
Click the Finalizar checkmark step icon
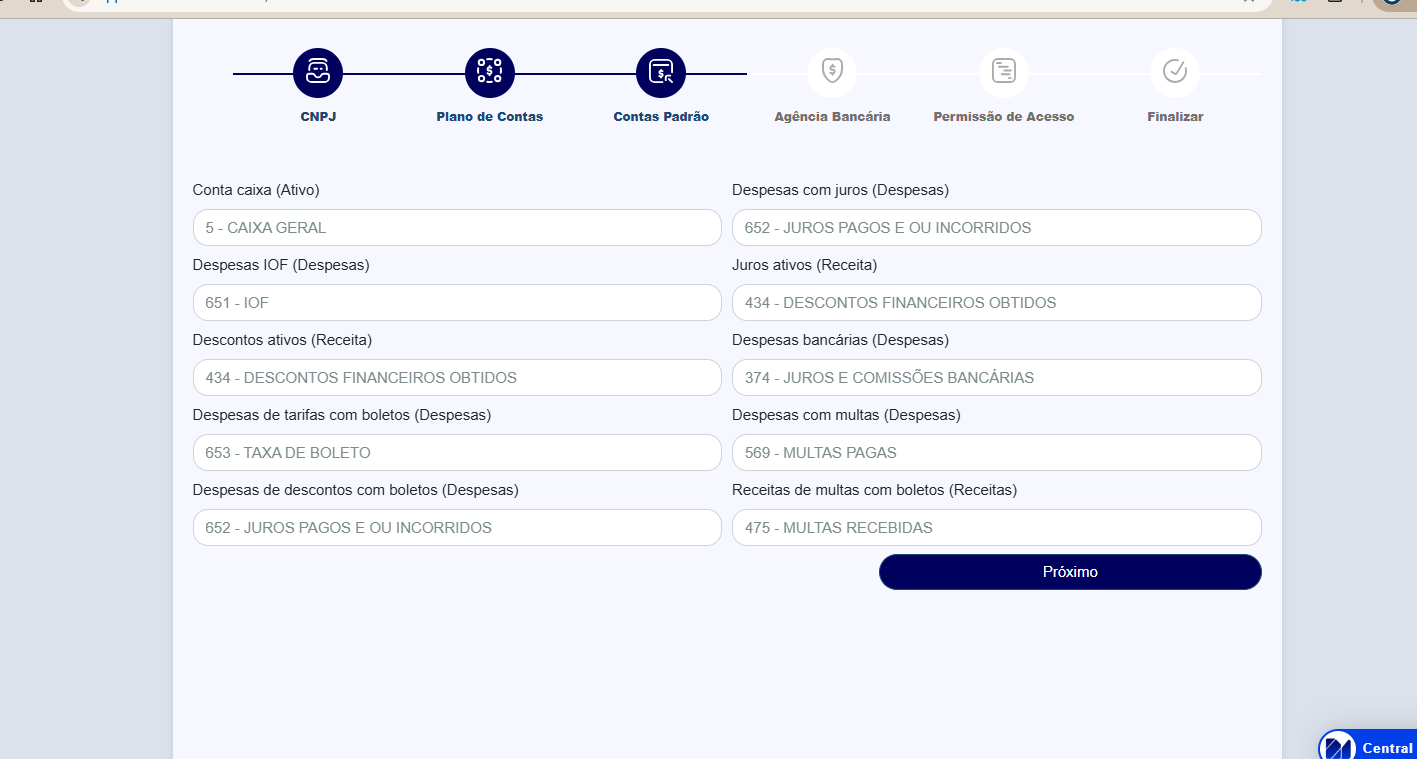tap(1175, 73)
